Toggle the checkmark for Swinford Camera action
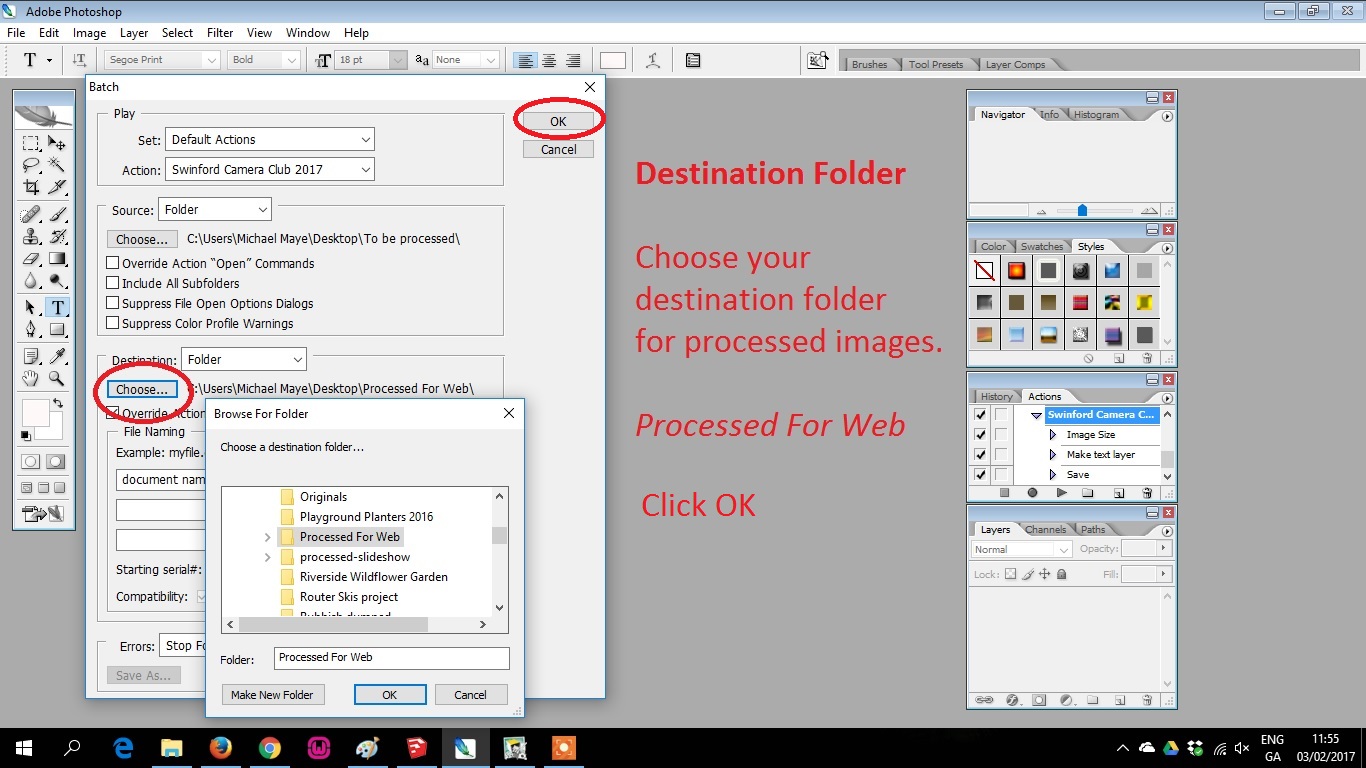Image resolution: width=1366 pixels, height=768 pixels. [980, 415]
